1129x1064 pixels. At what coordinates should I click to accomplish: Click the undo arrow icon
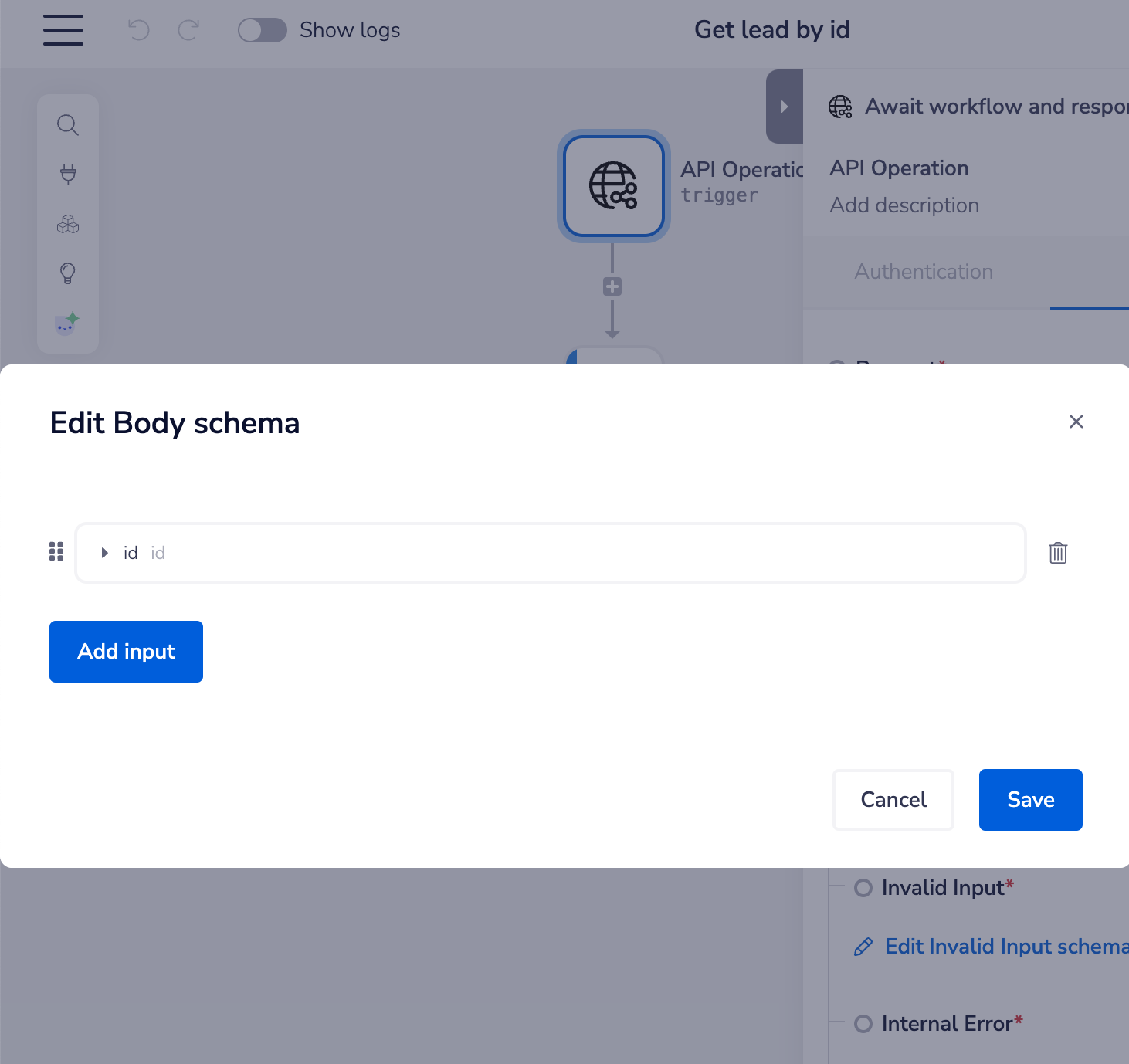click(139, 30)
